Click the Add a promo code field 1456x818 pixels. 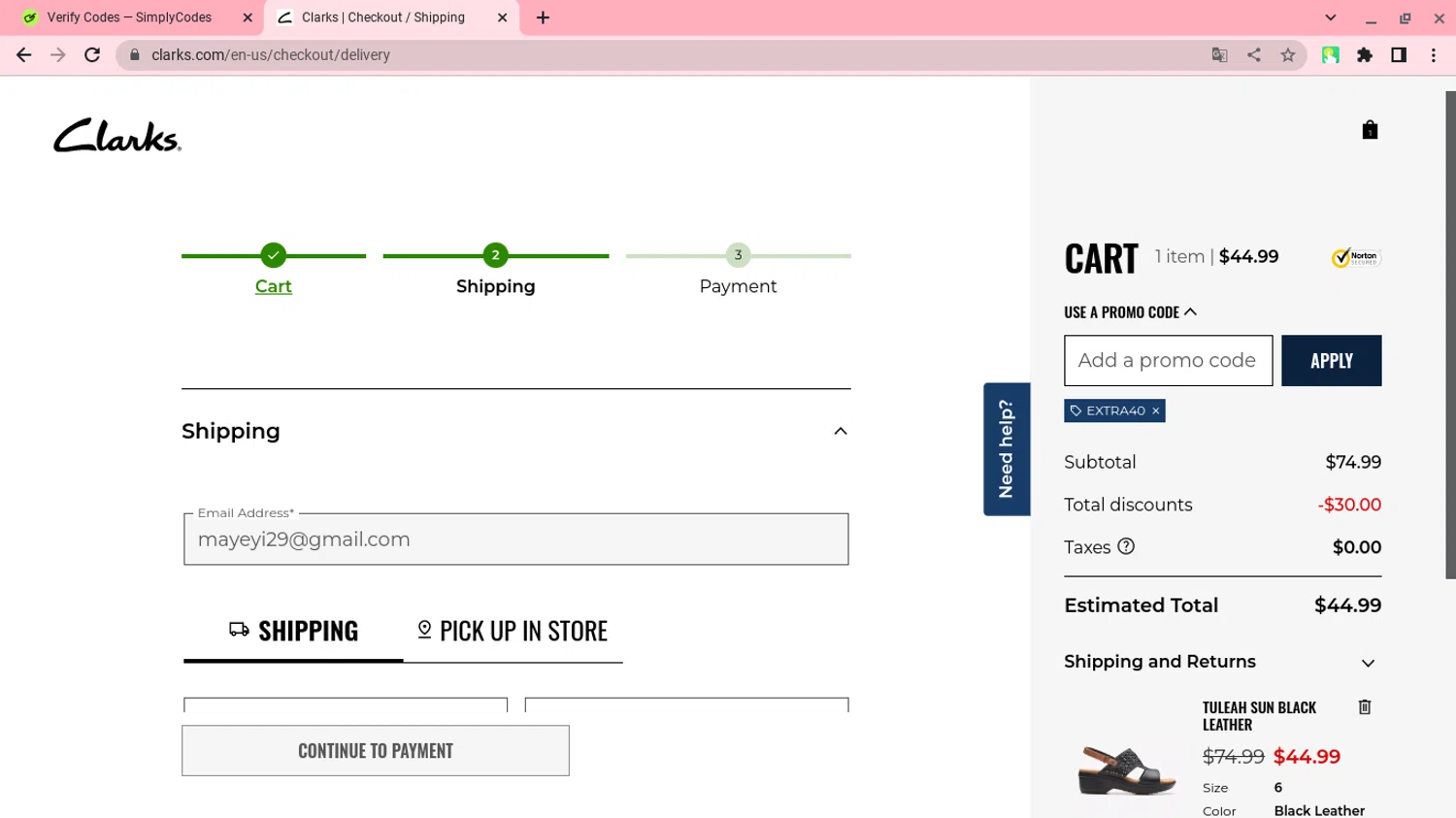(1168, 361)
